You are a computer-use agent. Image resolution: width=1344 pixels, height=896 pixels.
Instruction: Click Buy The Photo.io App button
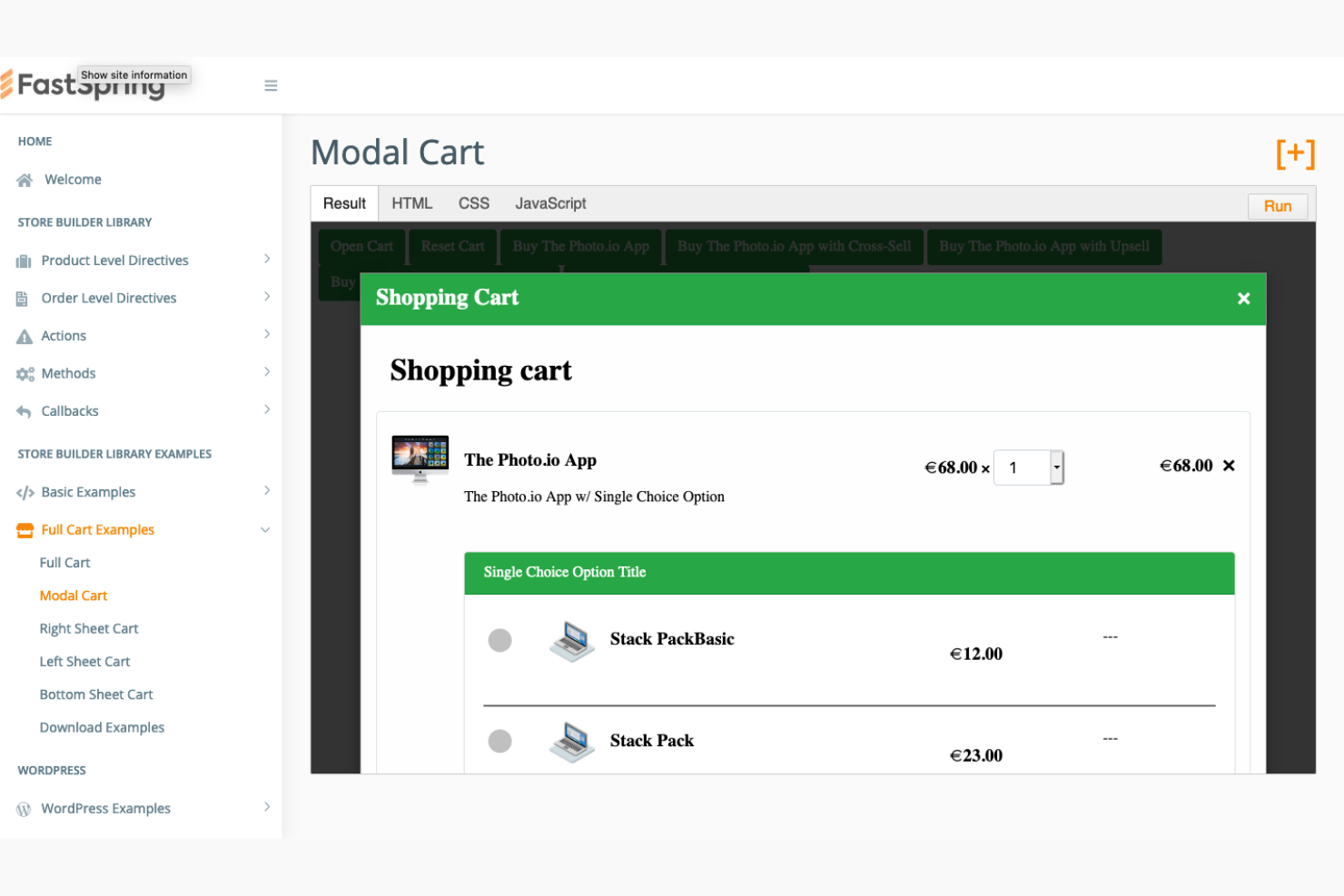[581, 246]
